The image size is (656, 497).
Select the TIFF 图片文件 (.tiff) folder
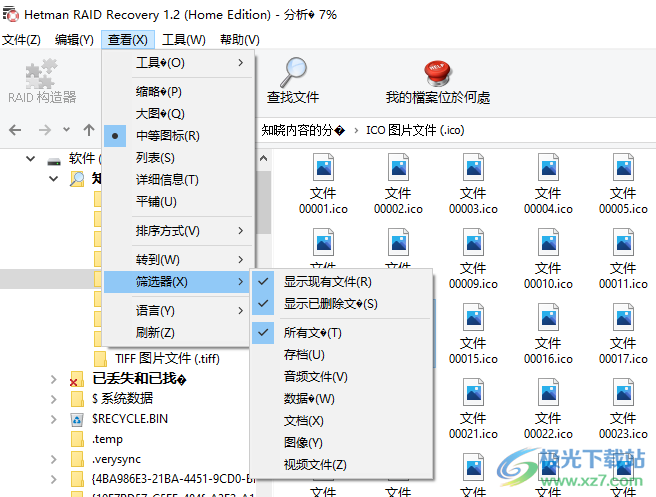pyautogui.click(x=167, y=359)
